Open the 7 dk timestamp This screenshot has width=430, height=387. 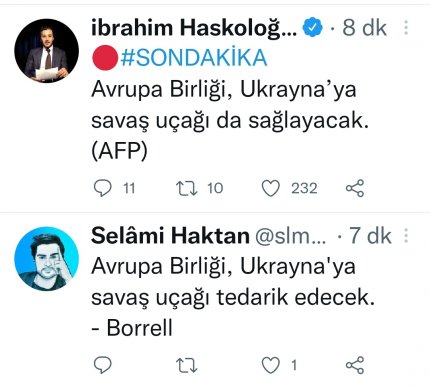pos(370,236)
